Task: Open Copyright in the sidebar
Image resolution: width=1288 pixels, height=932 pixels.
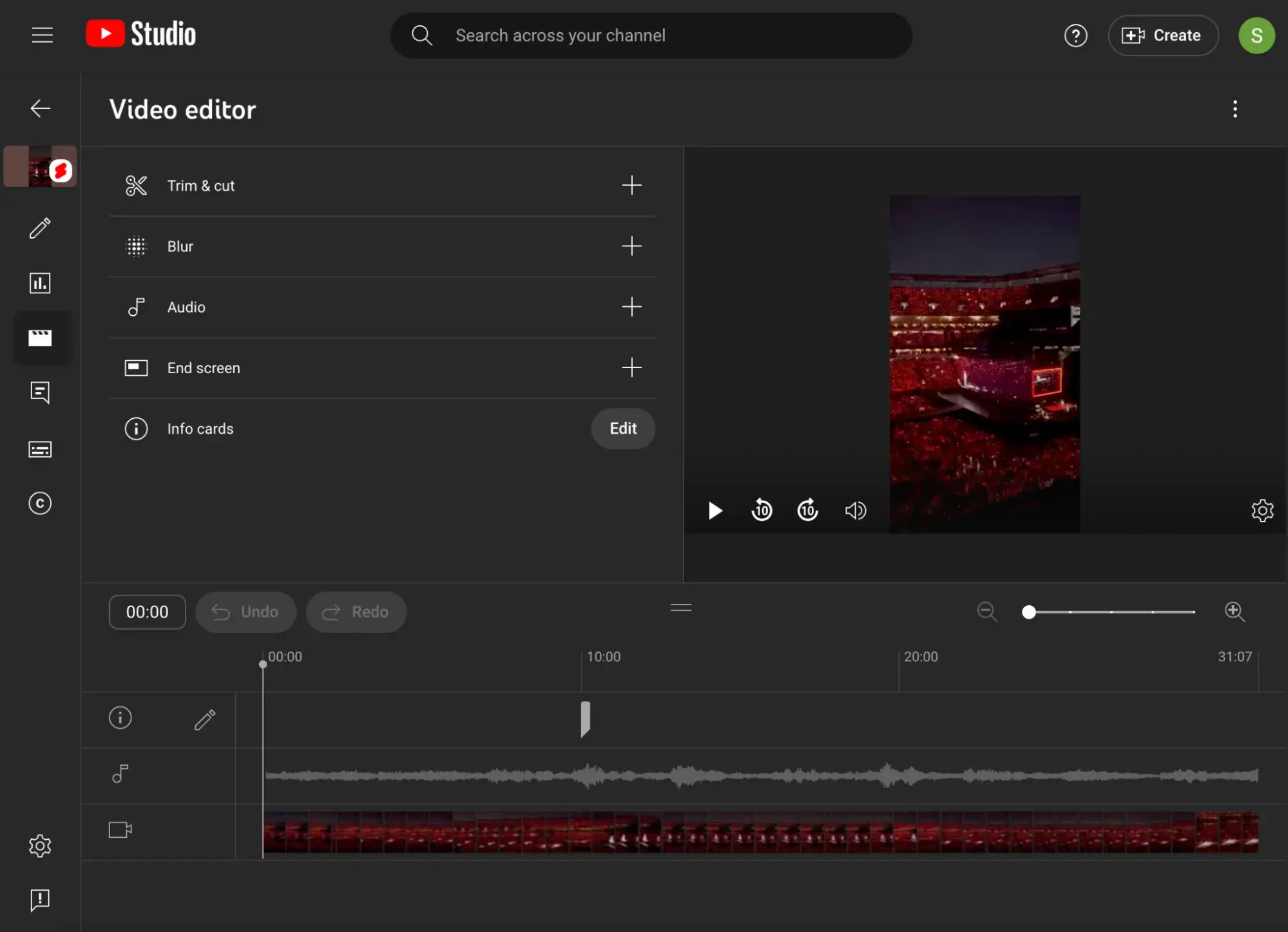Action: (x=40, y=503)
